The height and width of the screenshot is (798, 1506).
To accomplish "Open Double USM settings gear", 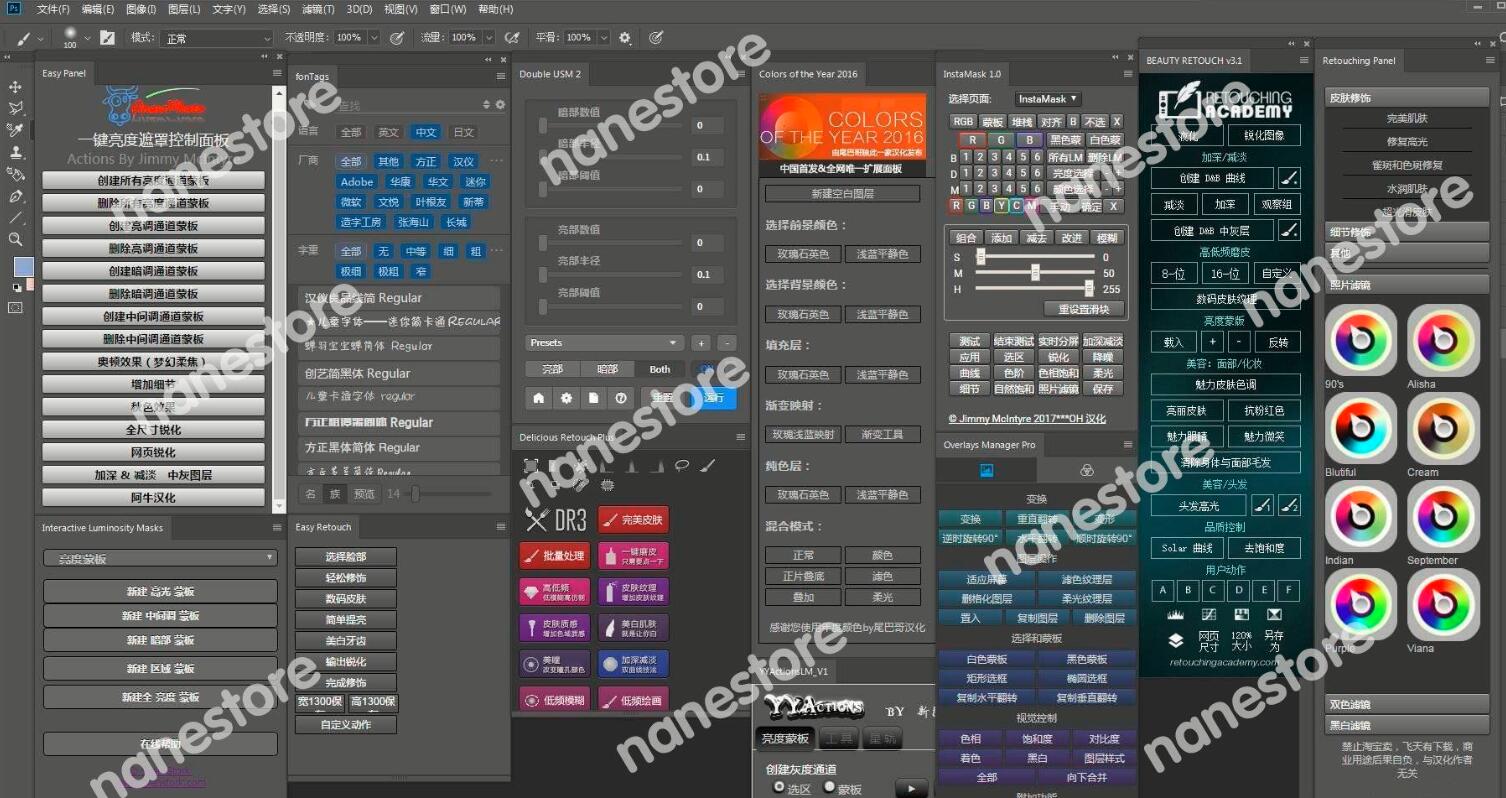I will click(567, 398).
